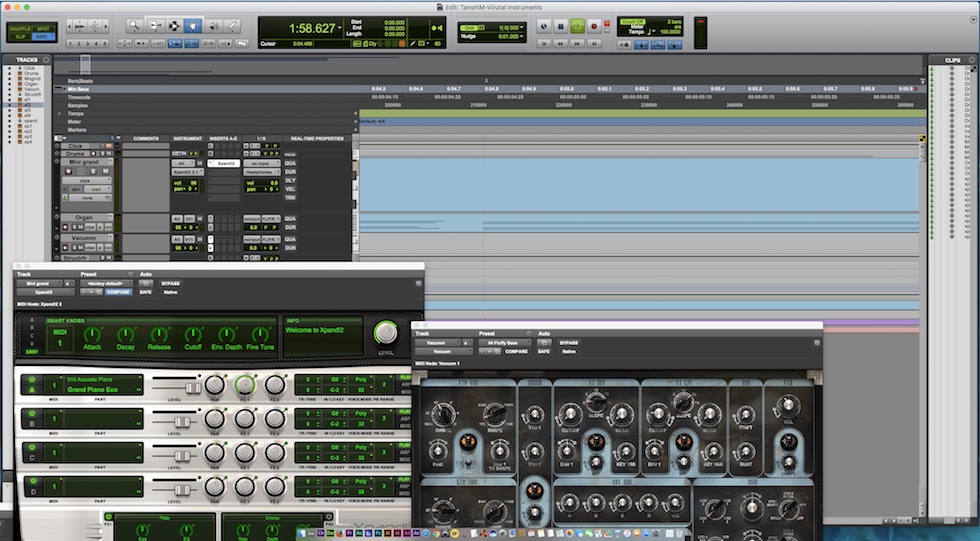This screenshot has height=541, width=980.
Task: Select the Zoomer (magnifier) tool
Action: [134, 26]
